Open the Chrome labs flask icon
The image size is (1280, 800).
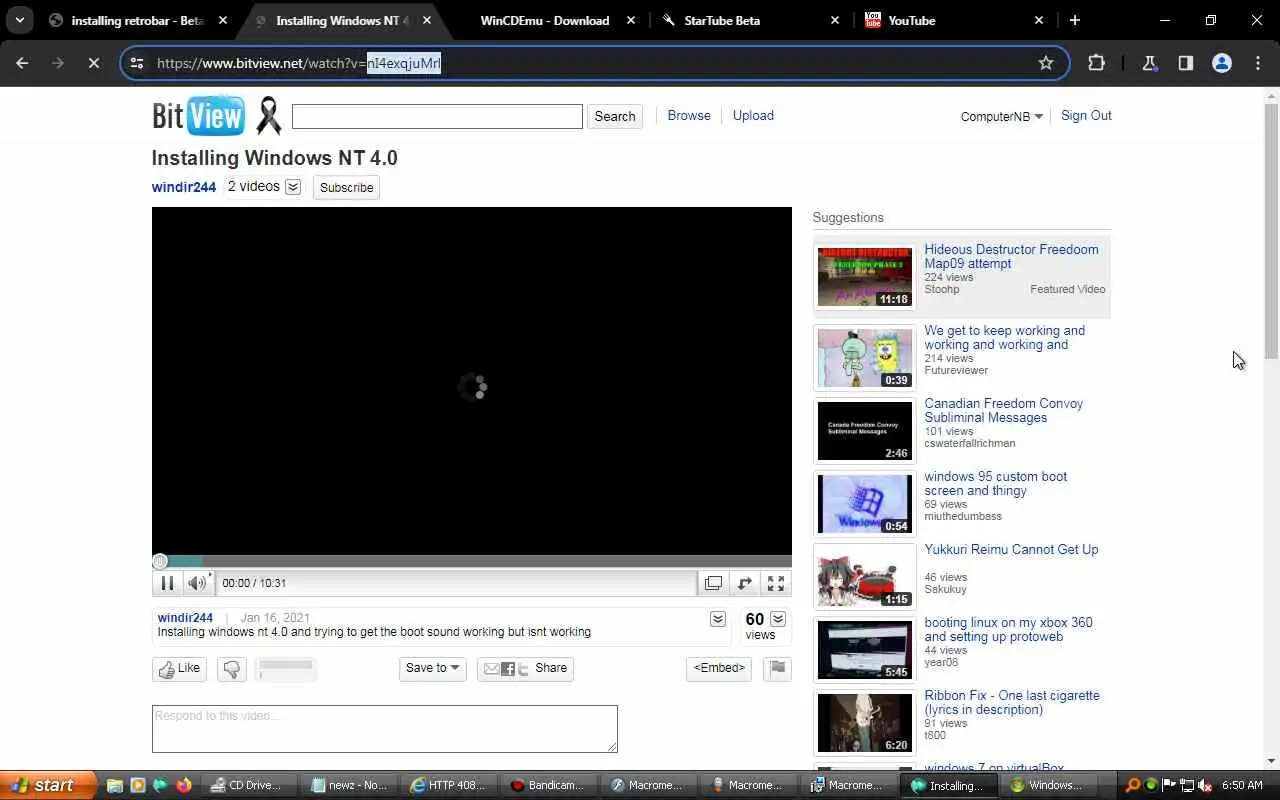click(x=1149, y=63)
